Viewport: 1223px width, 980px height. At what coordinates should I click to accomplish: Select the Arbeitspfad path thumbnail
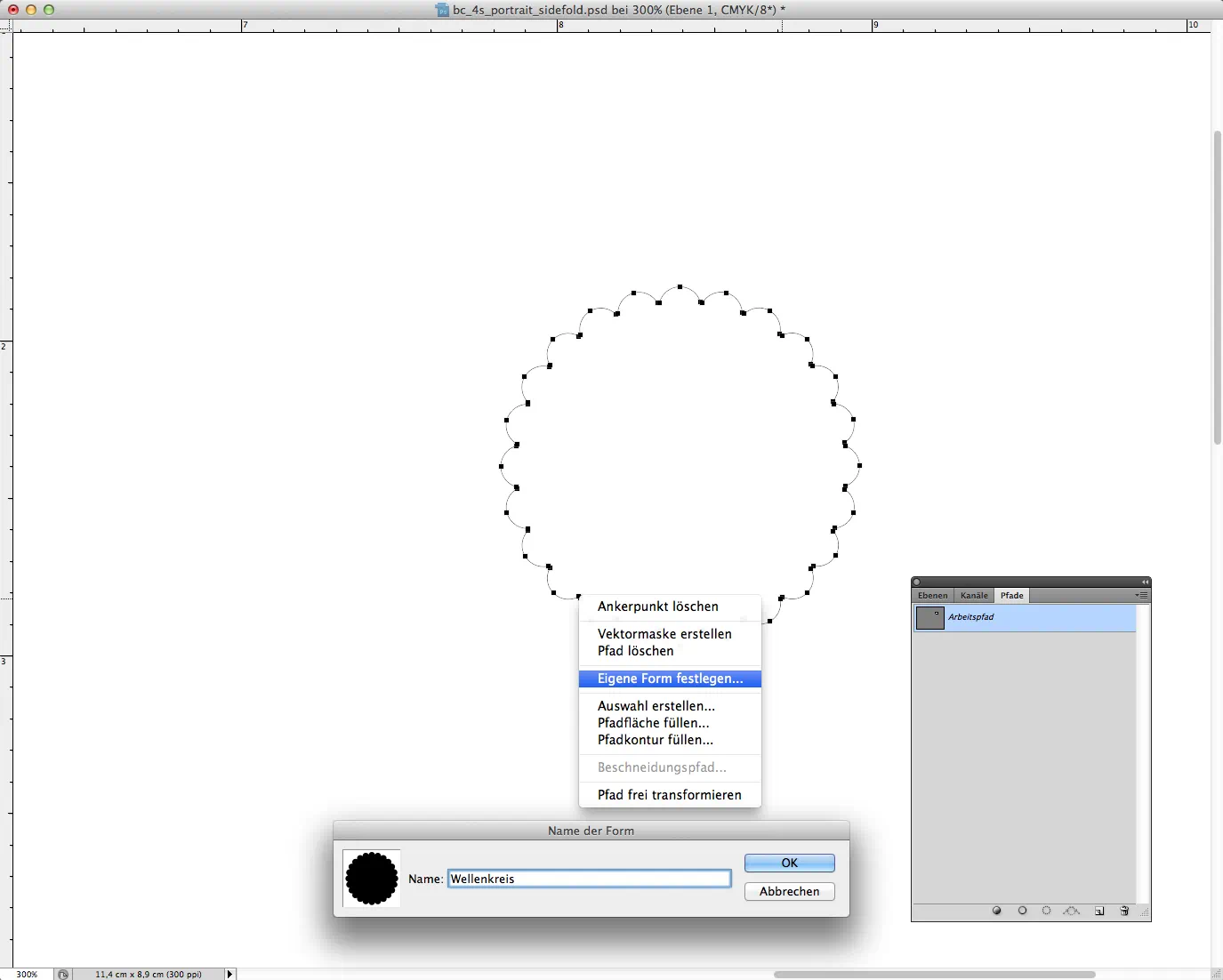pos(929,618)
